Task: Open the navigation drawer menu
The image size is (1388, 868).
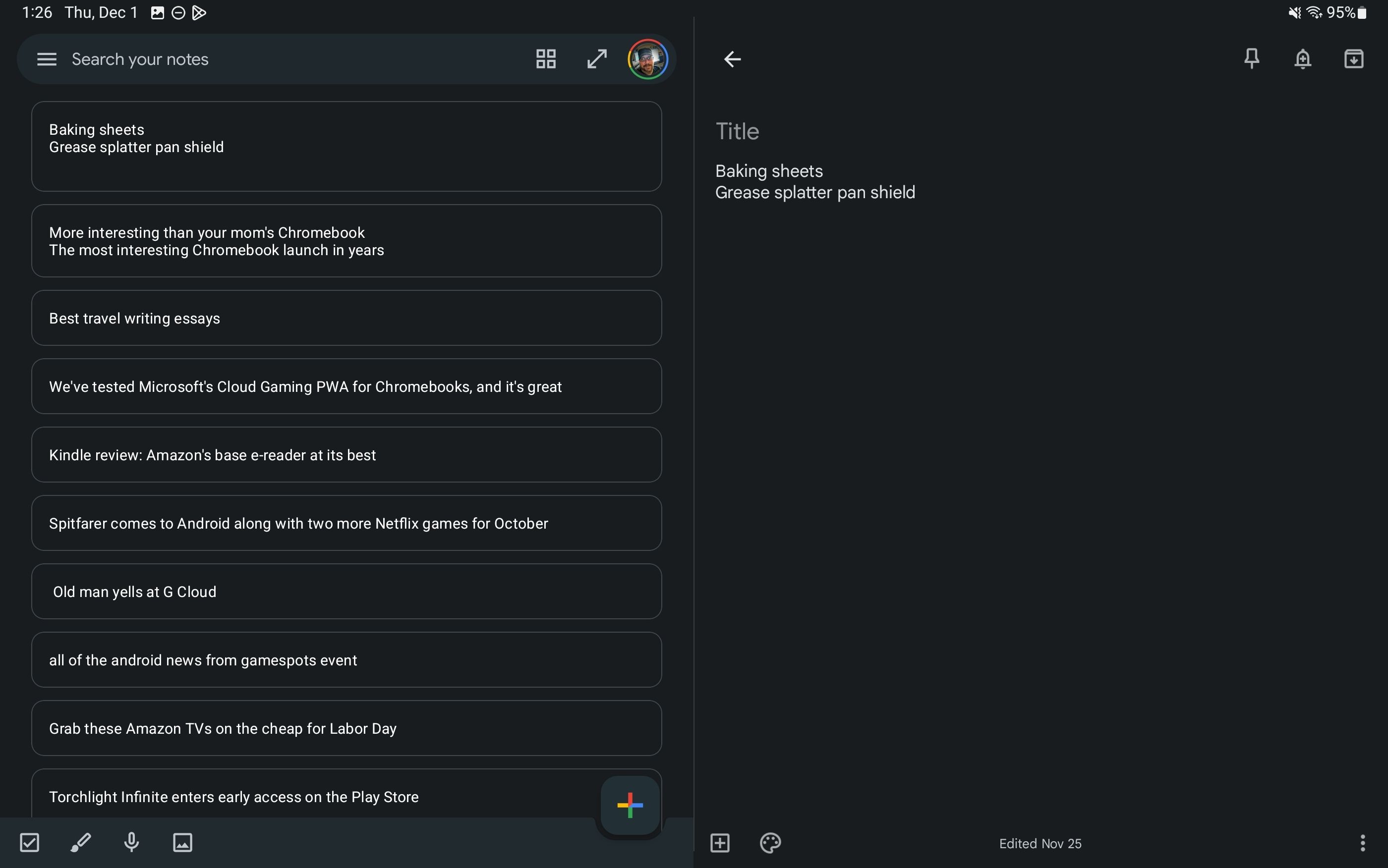Action: 46,58
